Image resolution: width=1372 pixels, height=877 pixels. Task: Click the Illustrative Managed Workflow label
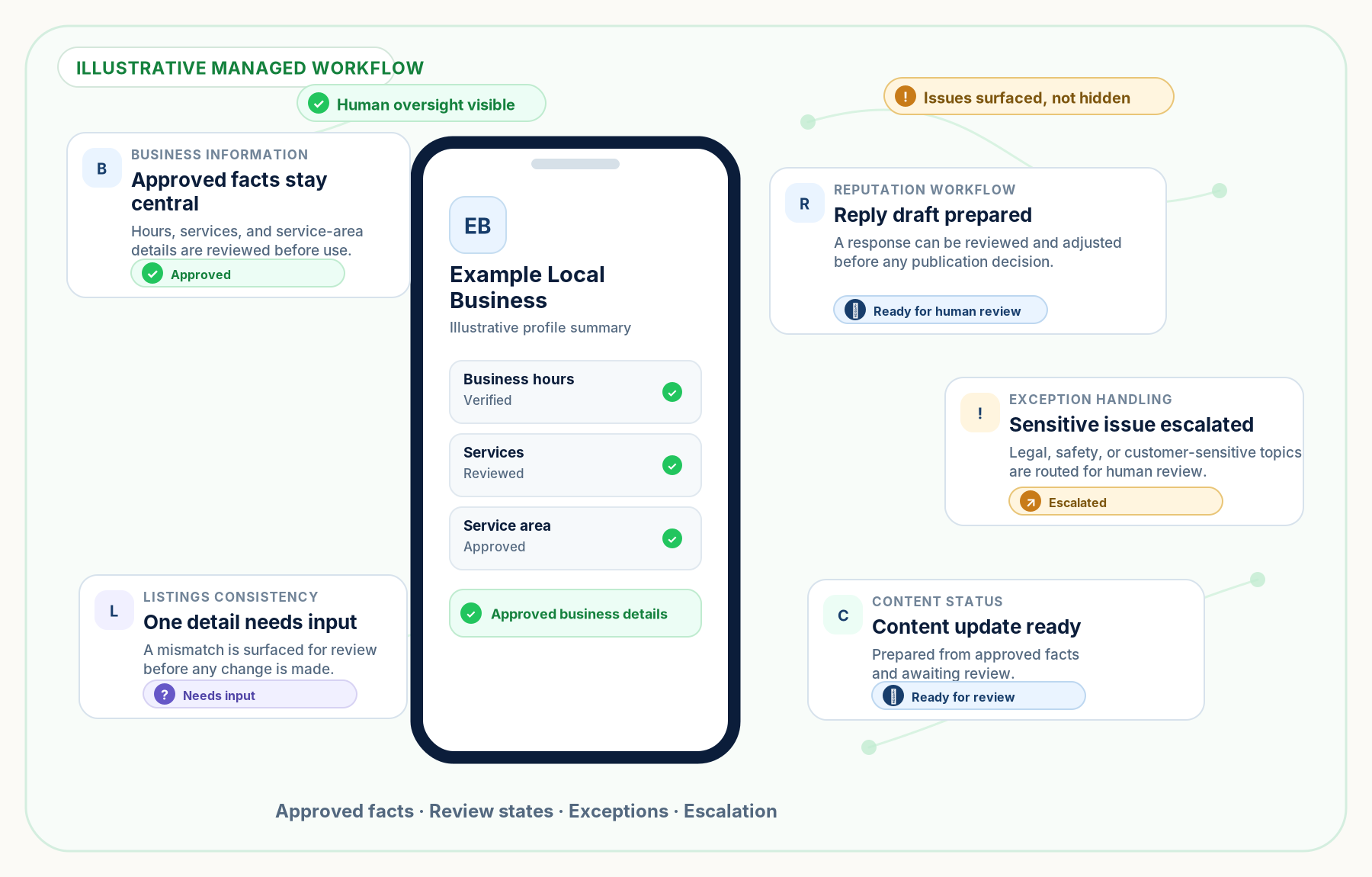pos(250,68)
